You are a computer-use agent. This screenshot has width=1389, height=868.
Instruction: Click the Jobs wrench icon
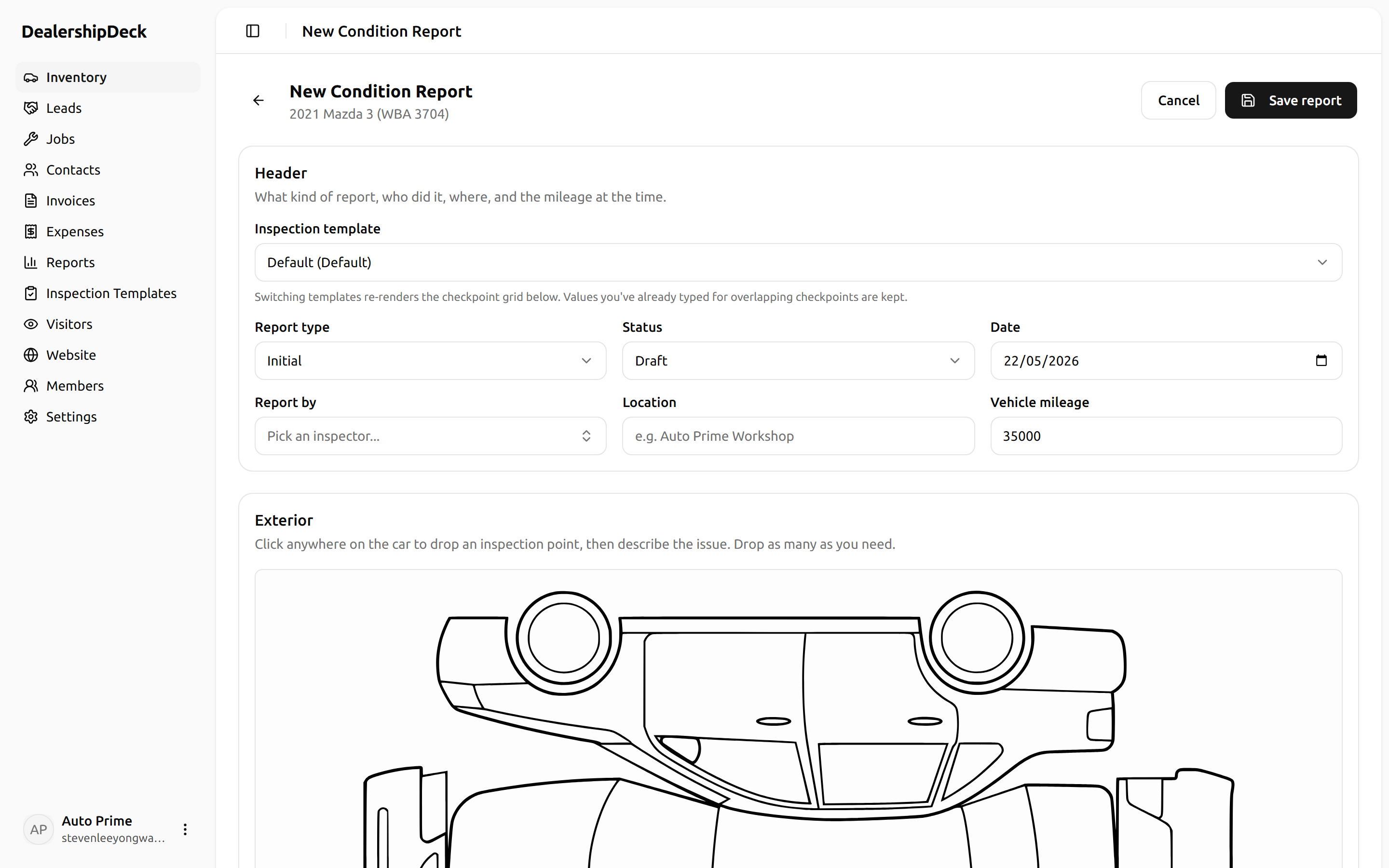pyautogui.click(x=31, y=139)
